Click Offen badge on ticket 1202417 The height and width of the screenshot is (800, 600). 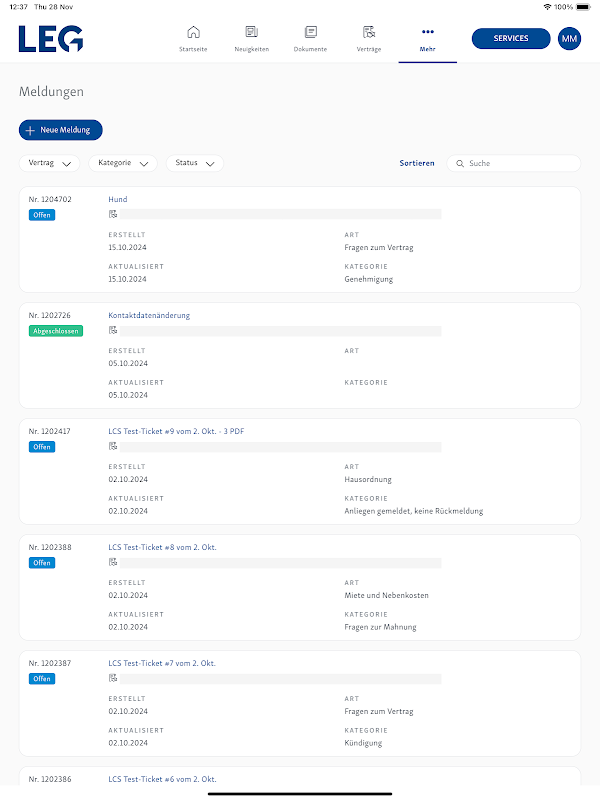click(x=42, y=447)
